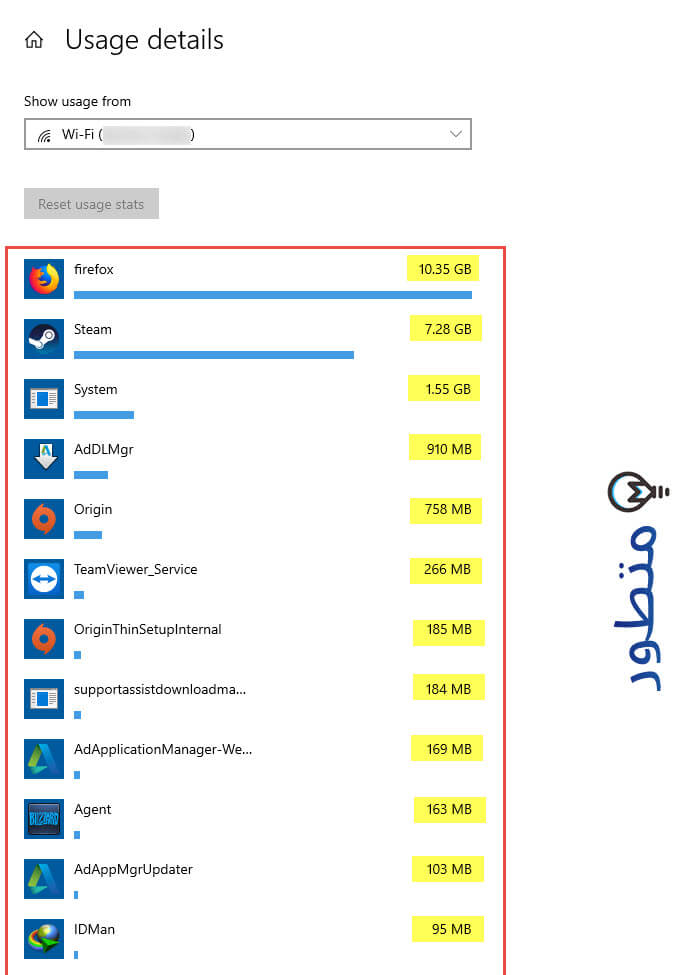Viewport: 689px width, 975px height.
Task: Click the 103 MB usage value
Action: pos(448,869)
